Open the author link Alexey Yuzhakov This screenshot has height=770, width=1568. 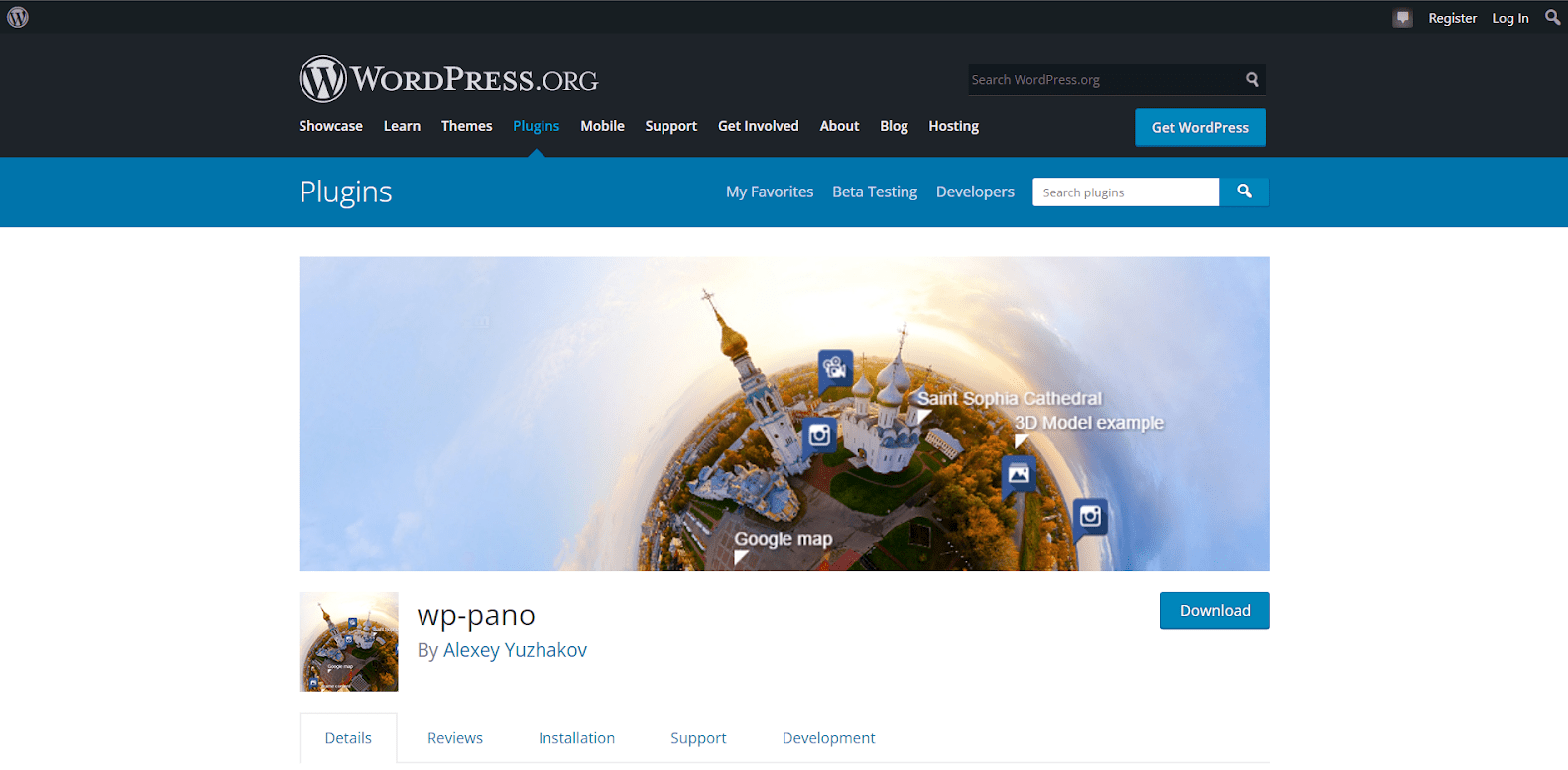515,650
